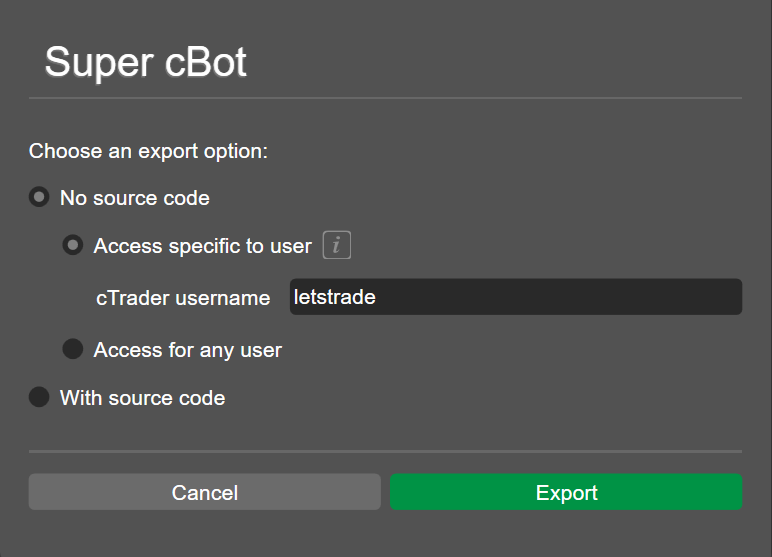Select the No source code radio button
This screenshot has height=557, width=772.
click(x=39, y=198)
